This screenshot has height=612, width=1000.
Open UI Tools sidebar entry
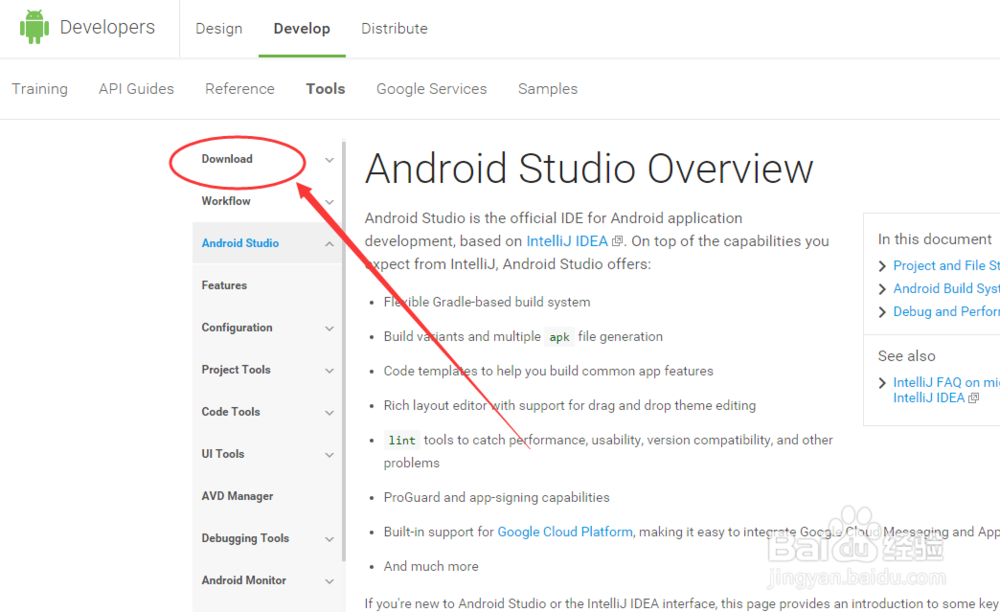coord(223,454)
